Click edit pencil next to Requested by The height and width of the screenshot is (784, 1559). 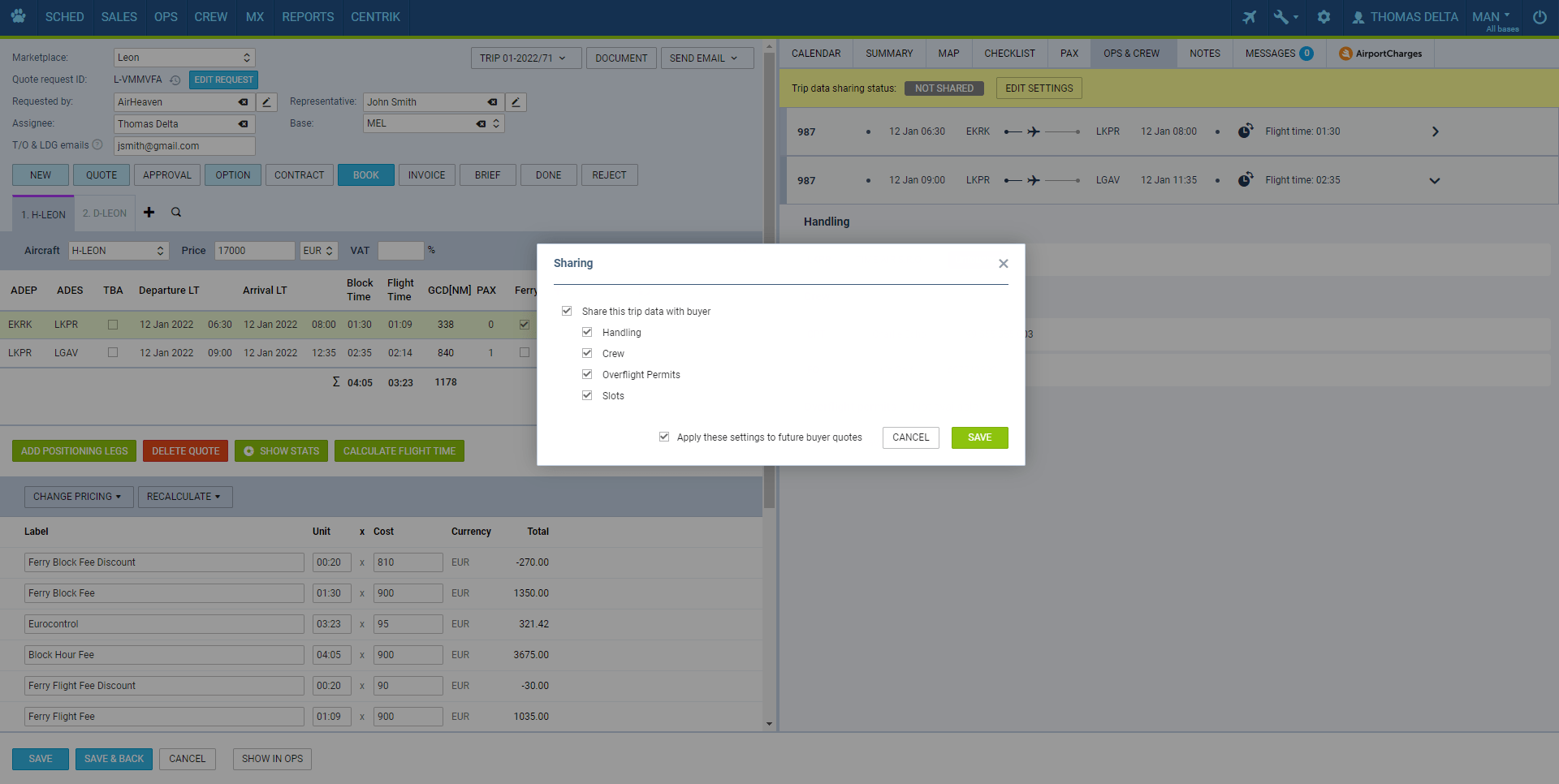(266, 102)
